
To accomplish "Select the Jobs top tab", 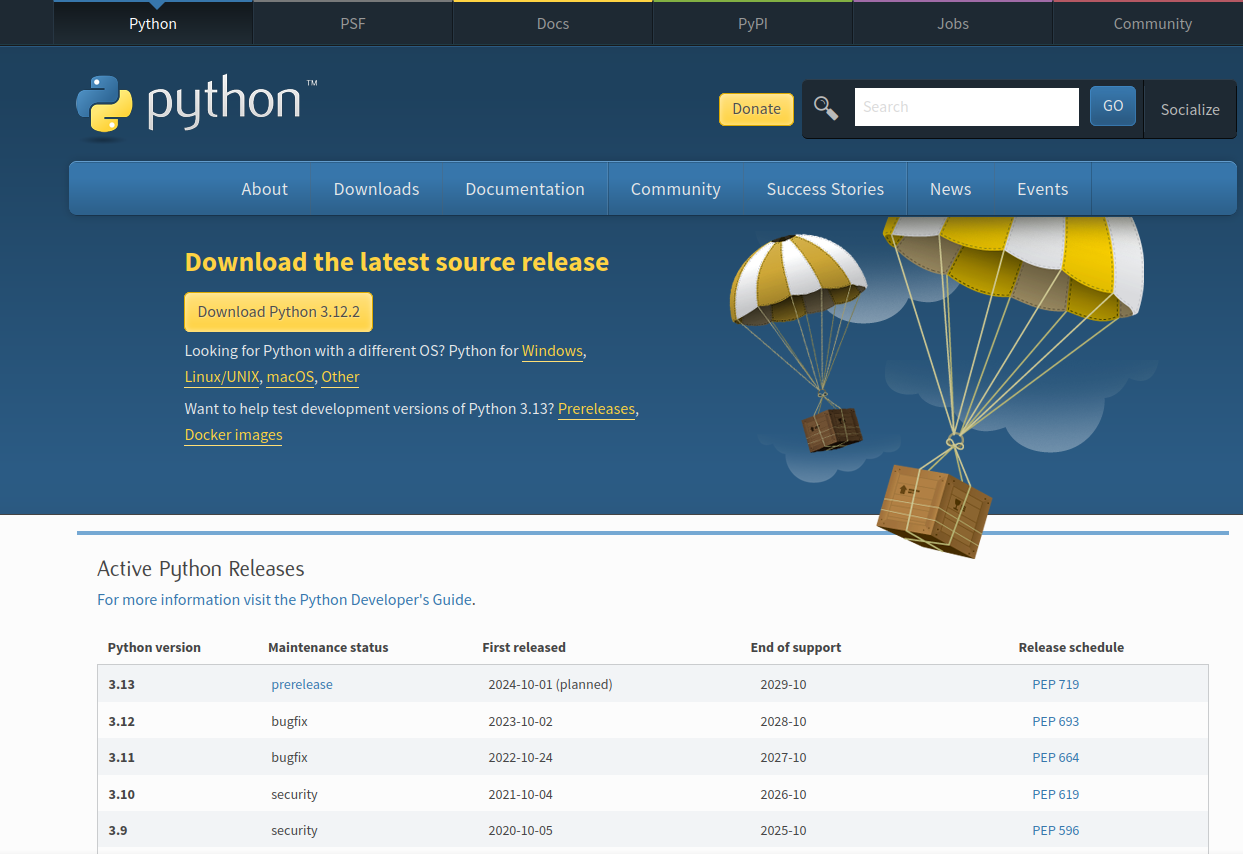I will (x=952, y=23).
